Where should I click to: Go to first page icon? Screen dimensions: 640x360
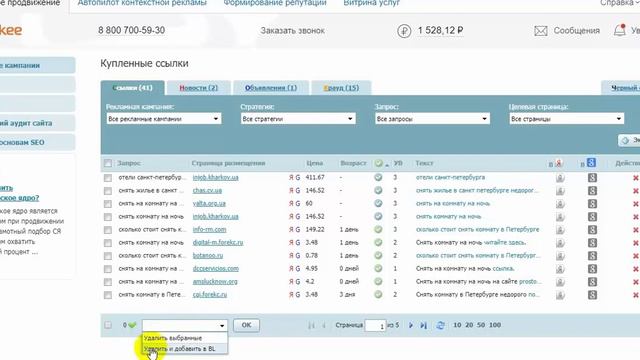point(311,325)
